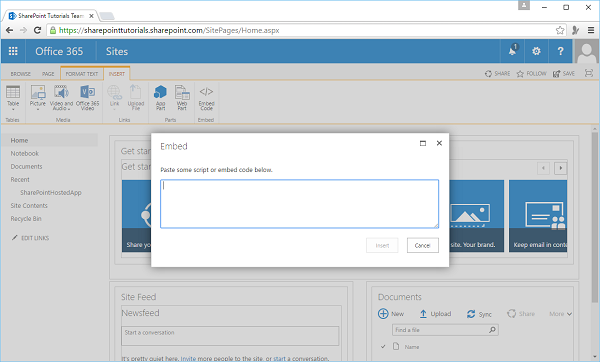Sort by the Name column header

tap(412, 347)
